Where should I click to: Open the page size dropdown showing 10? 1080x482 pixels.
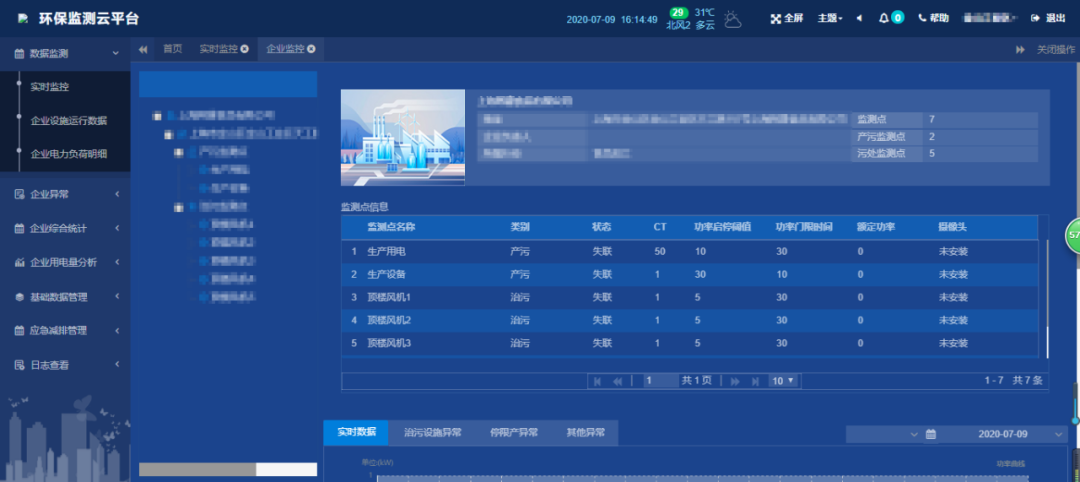783,381
